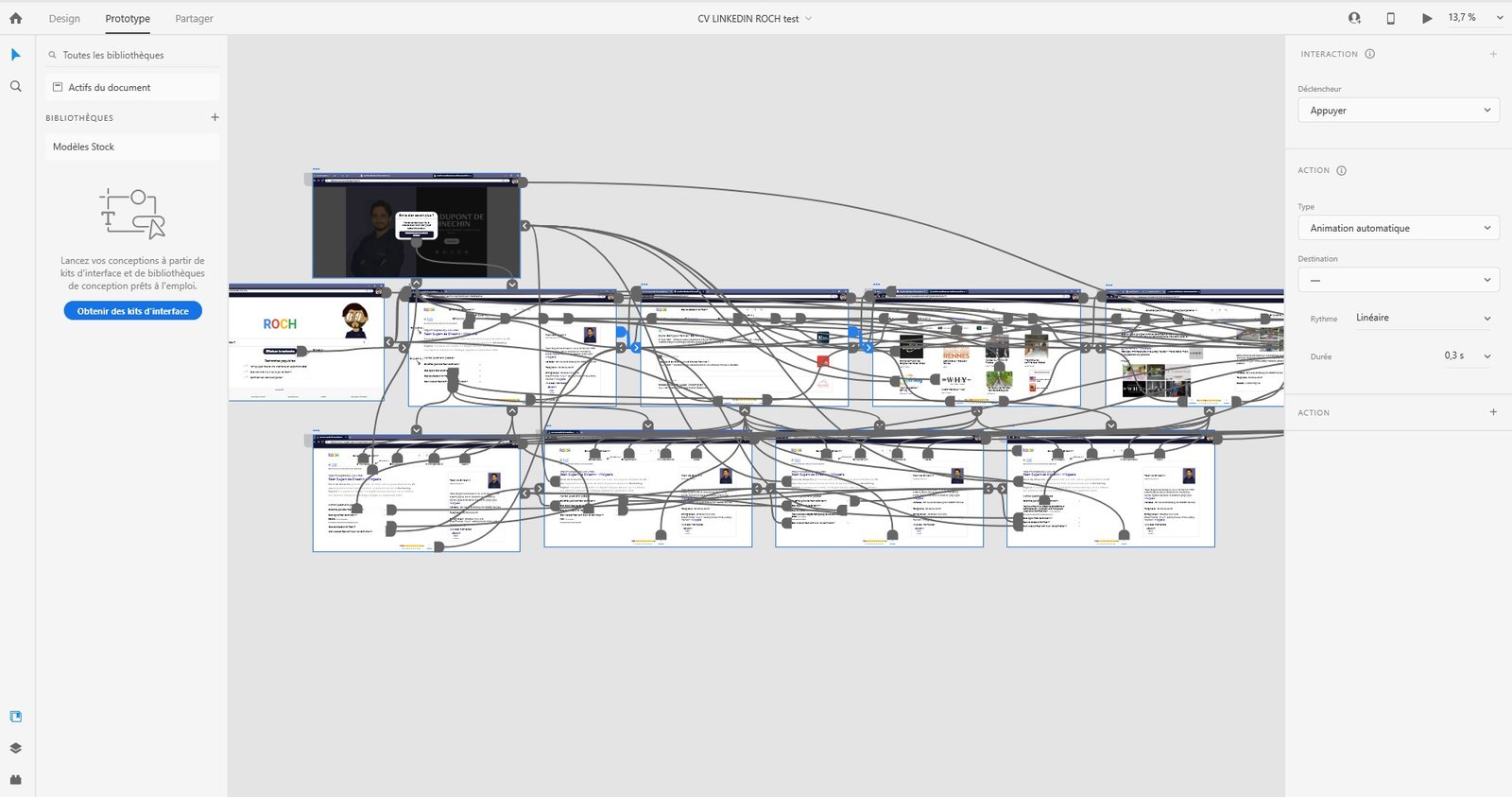
Task: Click Obtenir des kits d'interface button
Action: [133, 311]
